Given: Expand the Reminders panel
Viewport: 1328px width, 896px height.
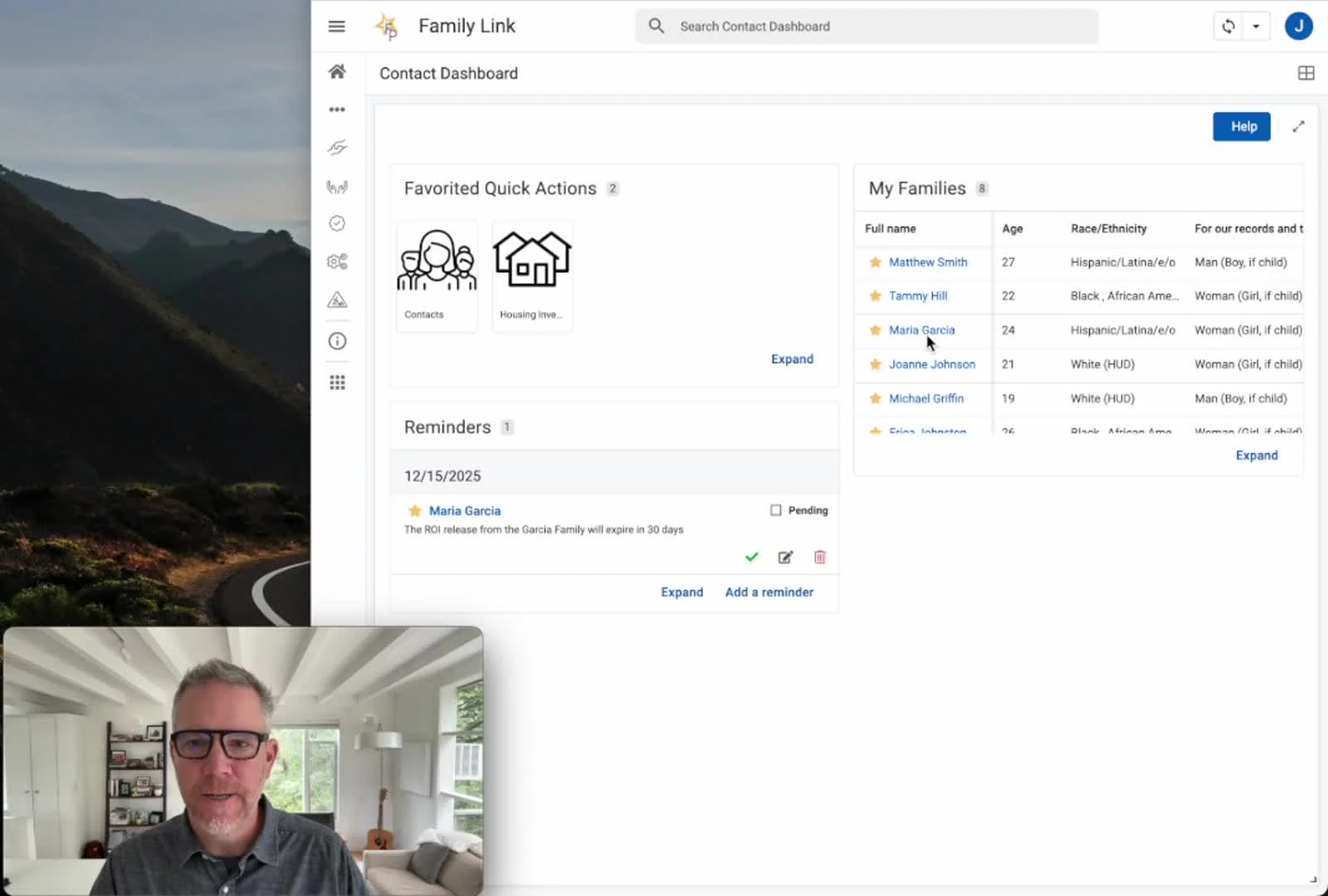Looking at the screenshot, I should click(x=681, y=592).
